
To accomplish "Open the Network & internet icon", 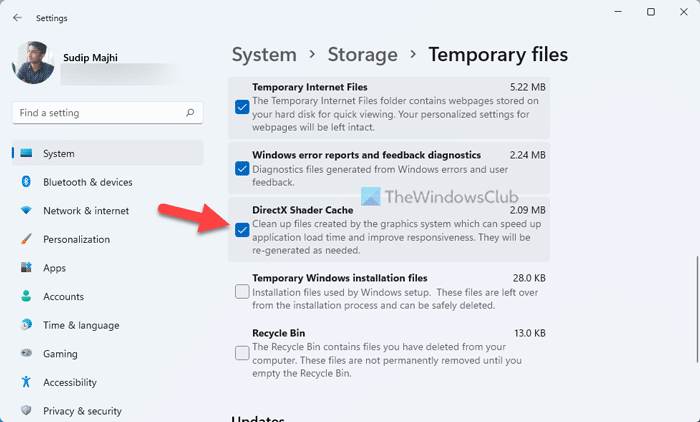I will pyautogui.click(x=26, y=211).
